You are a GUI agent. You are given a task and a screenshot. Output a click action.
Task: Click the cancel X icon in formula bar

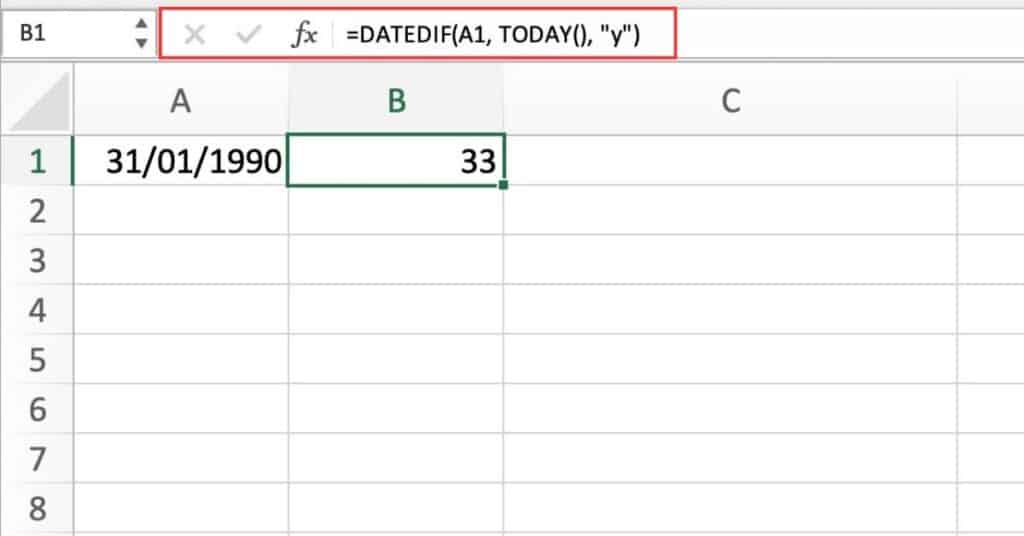coord(194,34)
